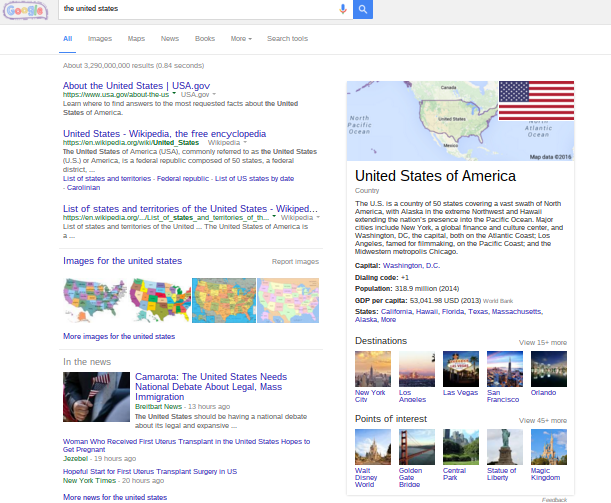Open Las Vegas destination thumbnail
The height and width of the screenshot is (503, 611).
[461, 369]
